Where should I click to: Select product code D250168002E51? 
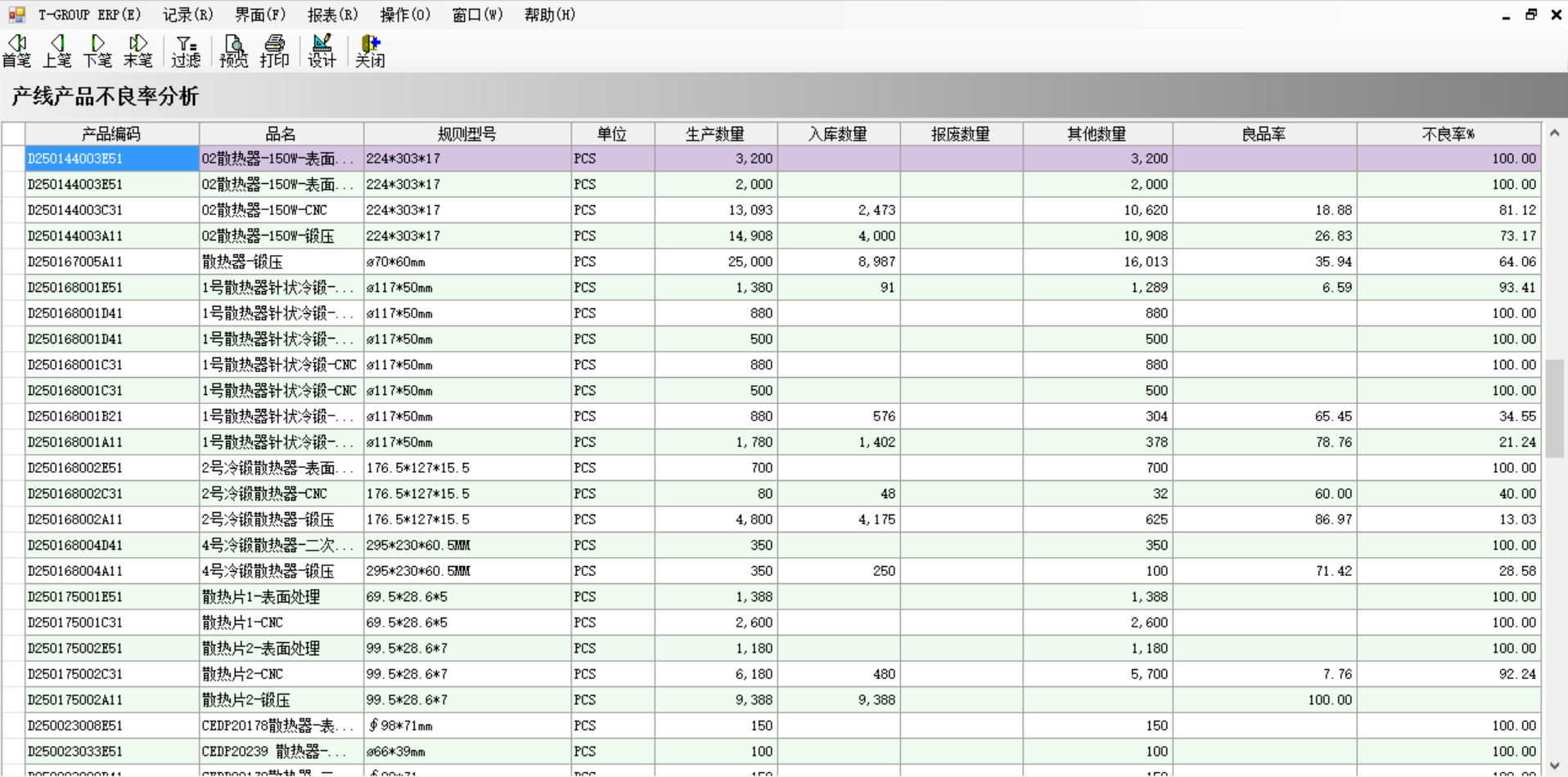(x=112, y=468)
